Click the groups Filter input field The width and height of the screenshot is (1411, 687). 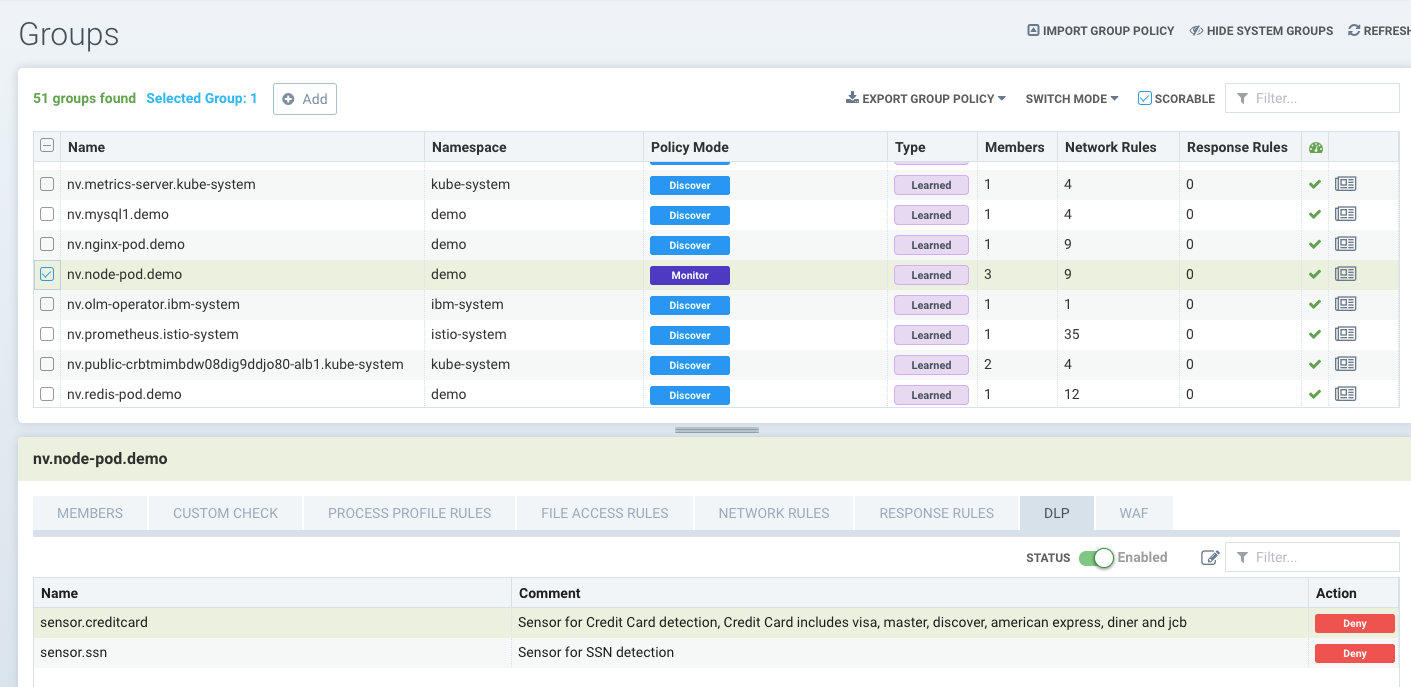[x=1322, y=98]
